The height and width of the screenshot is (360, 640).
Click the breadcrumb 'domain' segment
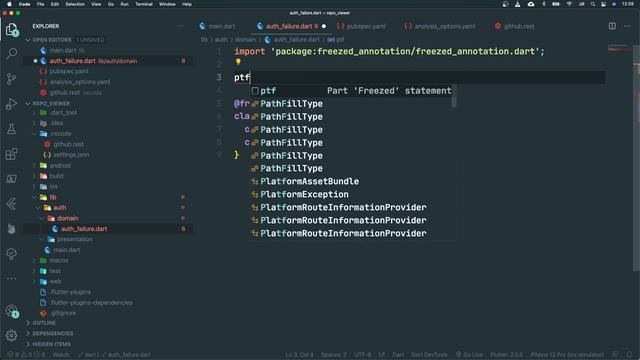(245, 40)
